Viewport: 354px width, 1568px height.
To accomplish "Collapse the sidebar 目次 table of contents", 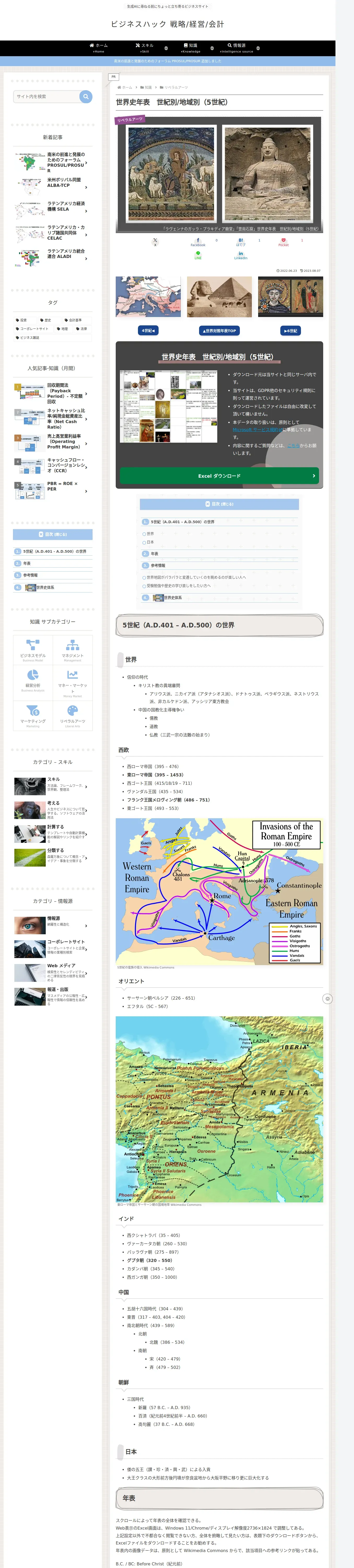I will tap(53, 534).
